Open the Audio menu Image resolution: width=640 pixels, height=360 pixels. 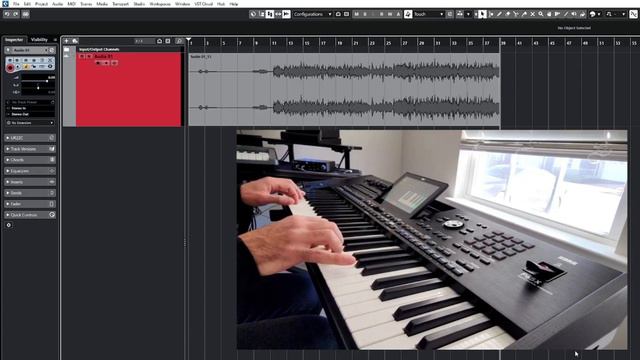(x=58, y=4)
